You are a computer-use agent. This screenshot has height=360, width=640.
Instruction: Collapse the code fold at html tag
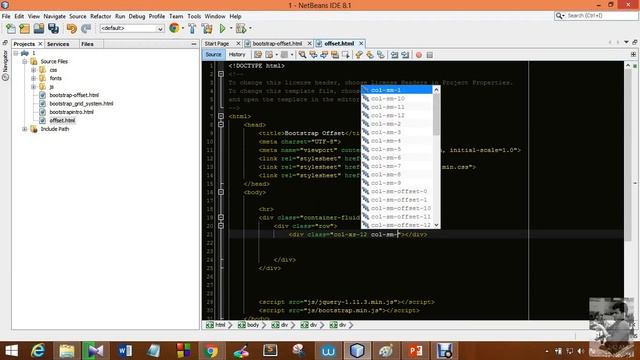[221, 116]
